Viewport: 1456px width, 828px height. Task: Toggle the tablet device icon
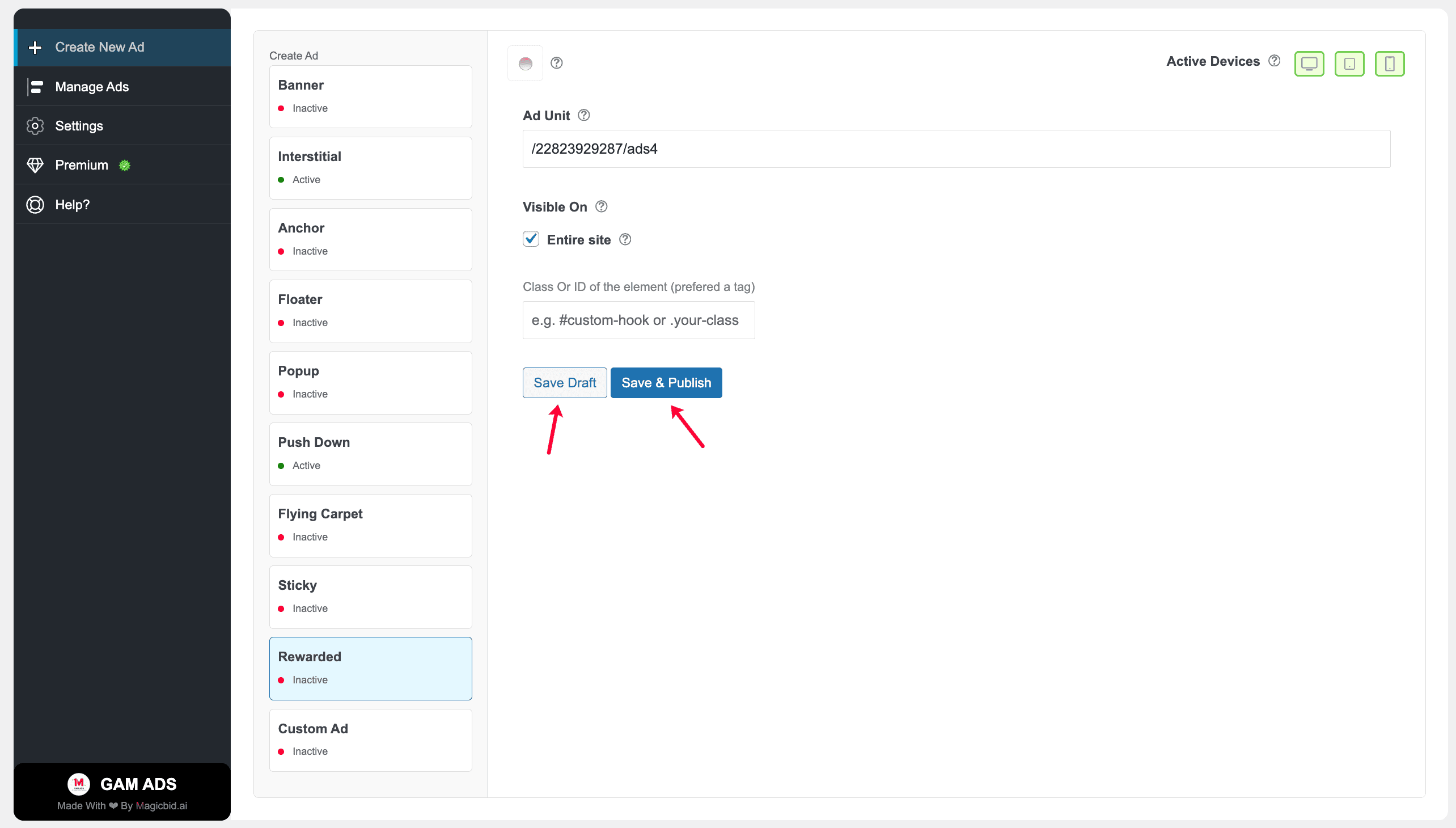point(1349,63)
